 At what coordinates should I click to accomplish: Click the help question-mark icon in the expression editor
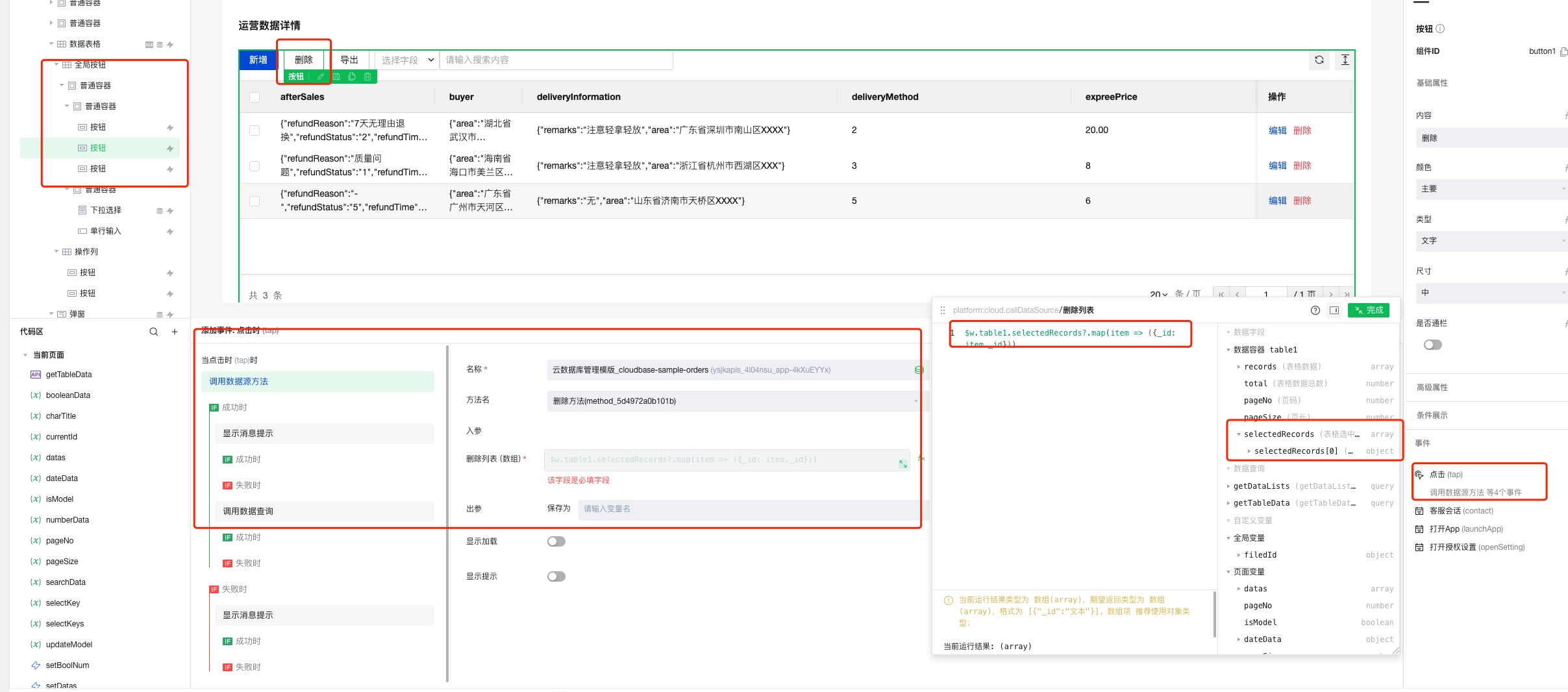1315,310
